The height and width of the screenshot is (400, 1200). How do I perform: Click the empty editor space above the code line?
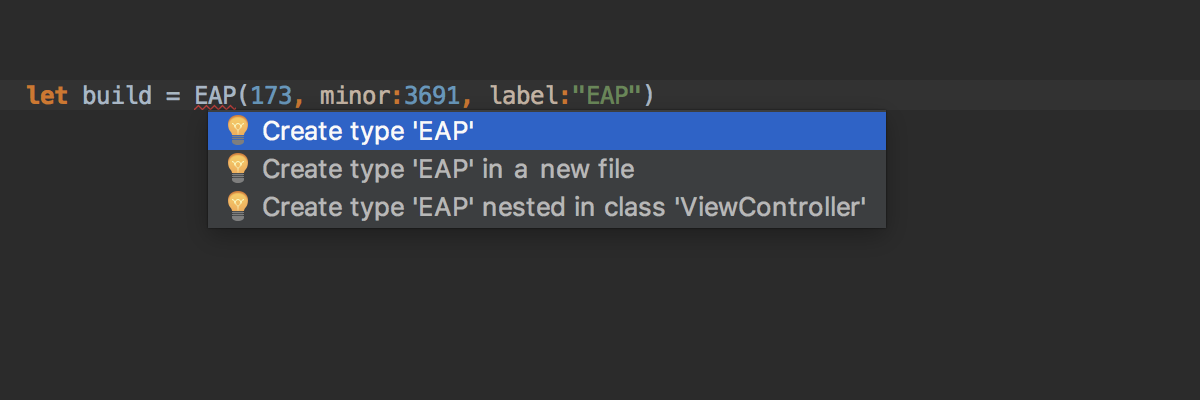click(x=600, y=40)
